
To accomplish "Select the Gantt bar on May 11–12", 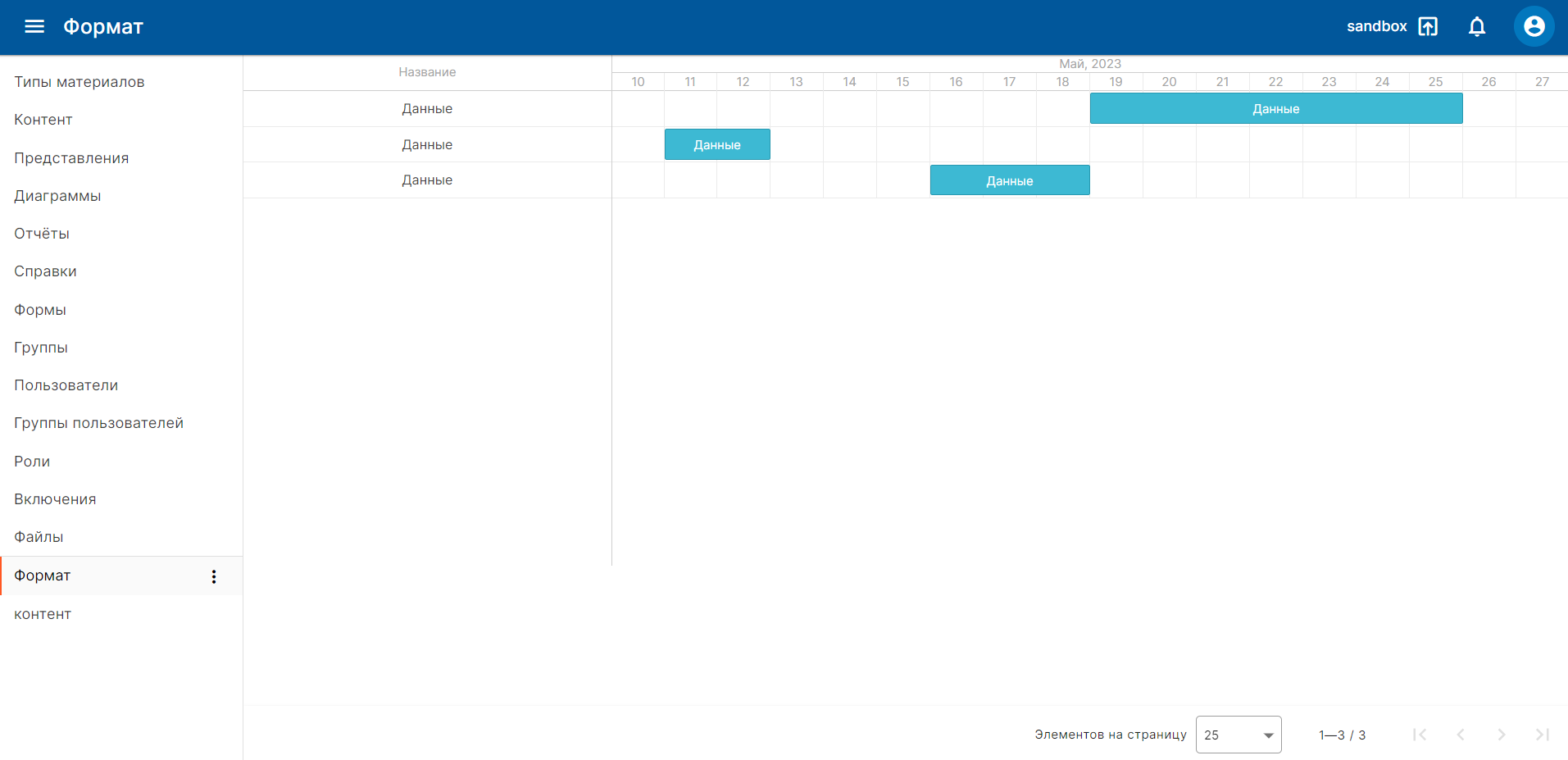I will tap(717, 145).
